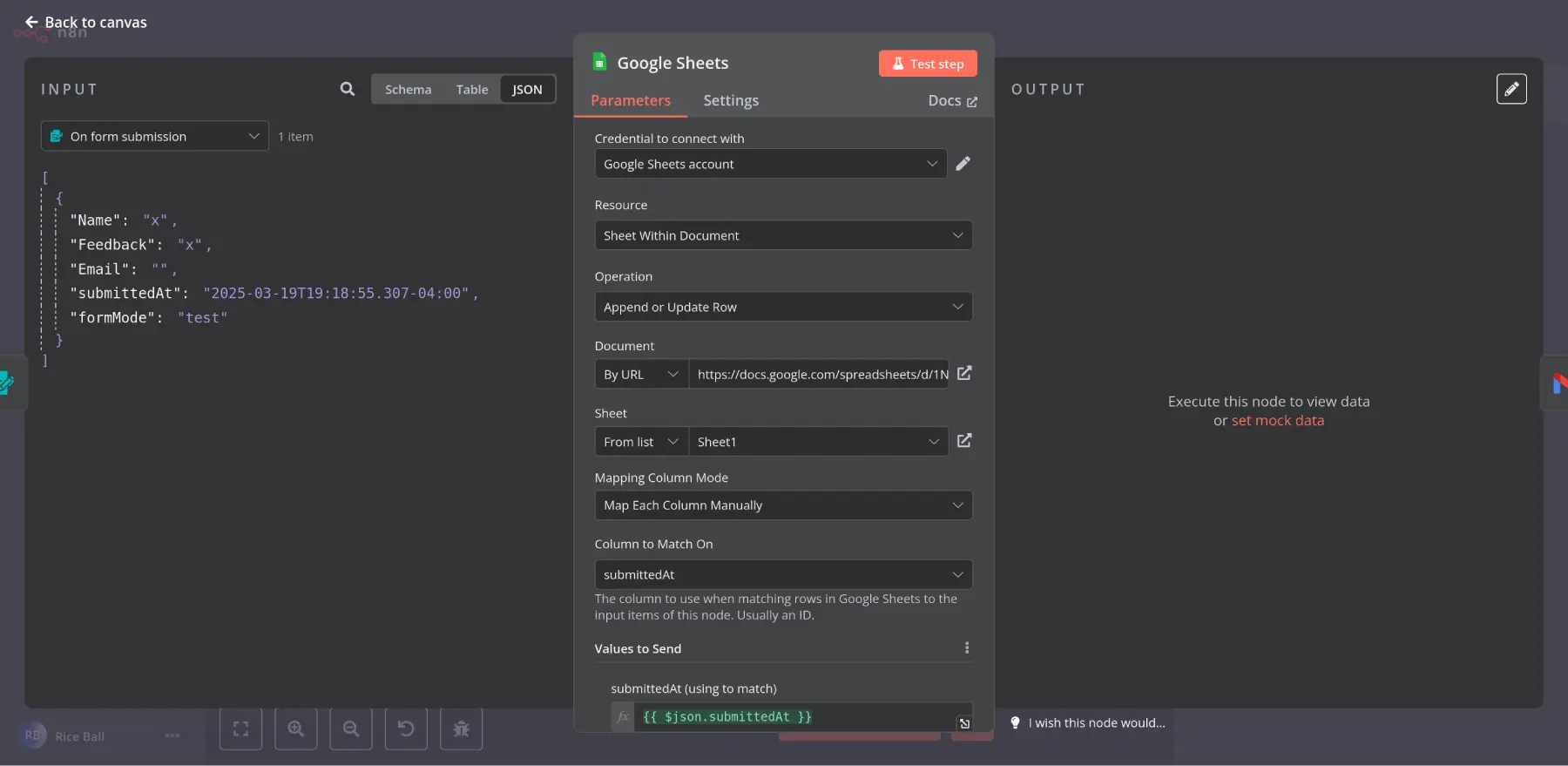This screenshot has height=766, width=1568.
Task: Expand the Resource dropdown
Action: click(x=782, y=235)
